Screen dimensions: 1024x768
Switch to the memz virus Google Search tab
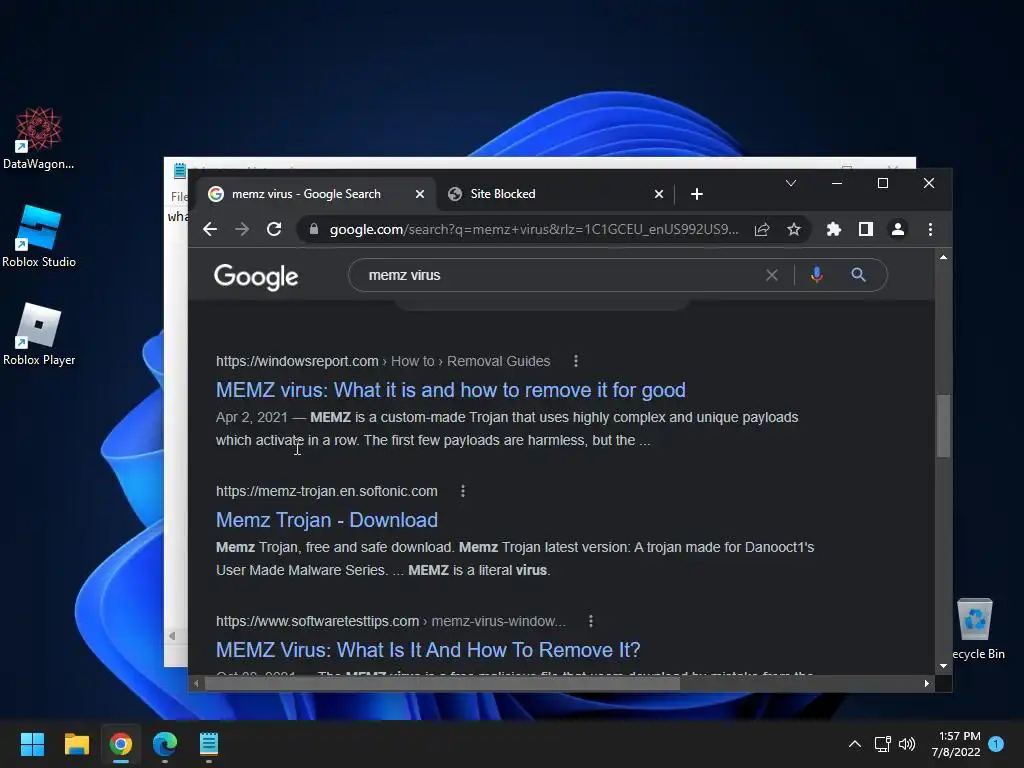[316, 194]
